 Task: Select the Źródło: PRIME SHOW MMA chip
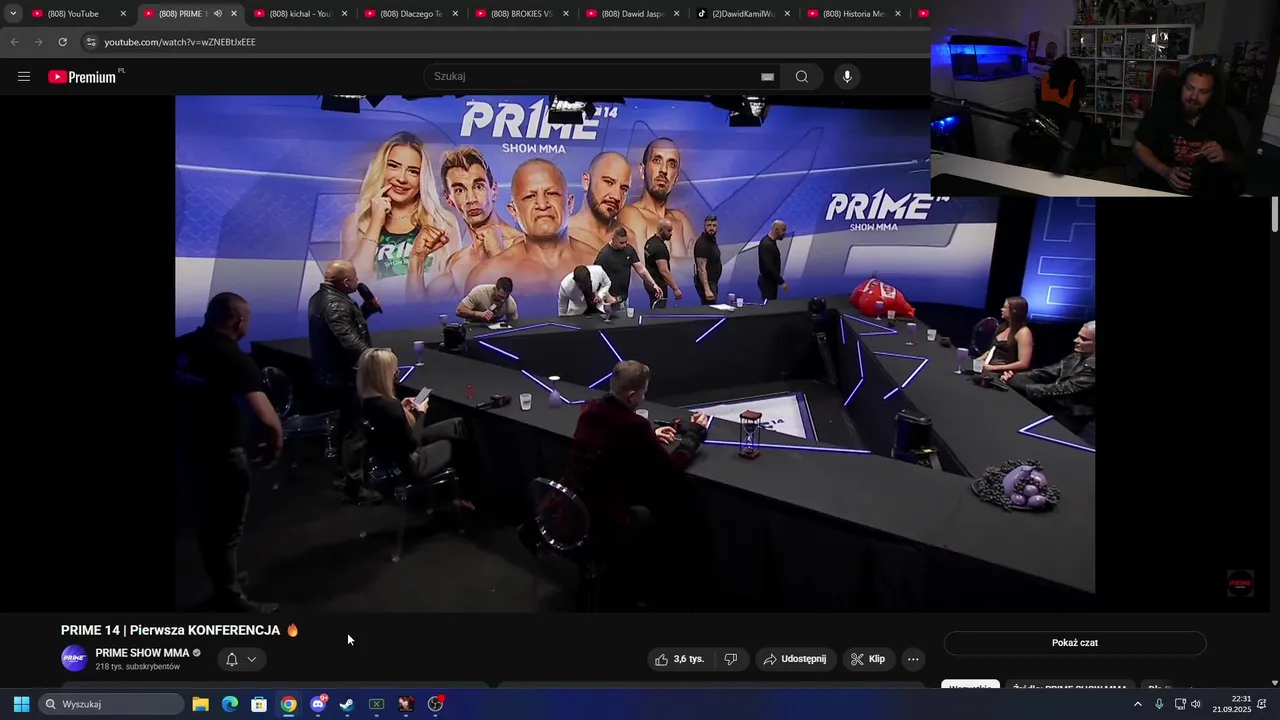pyautogui.click(x=1071, y=687)
